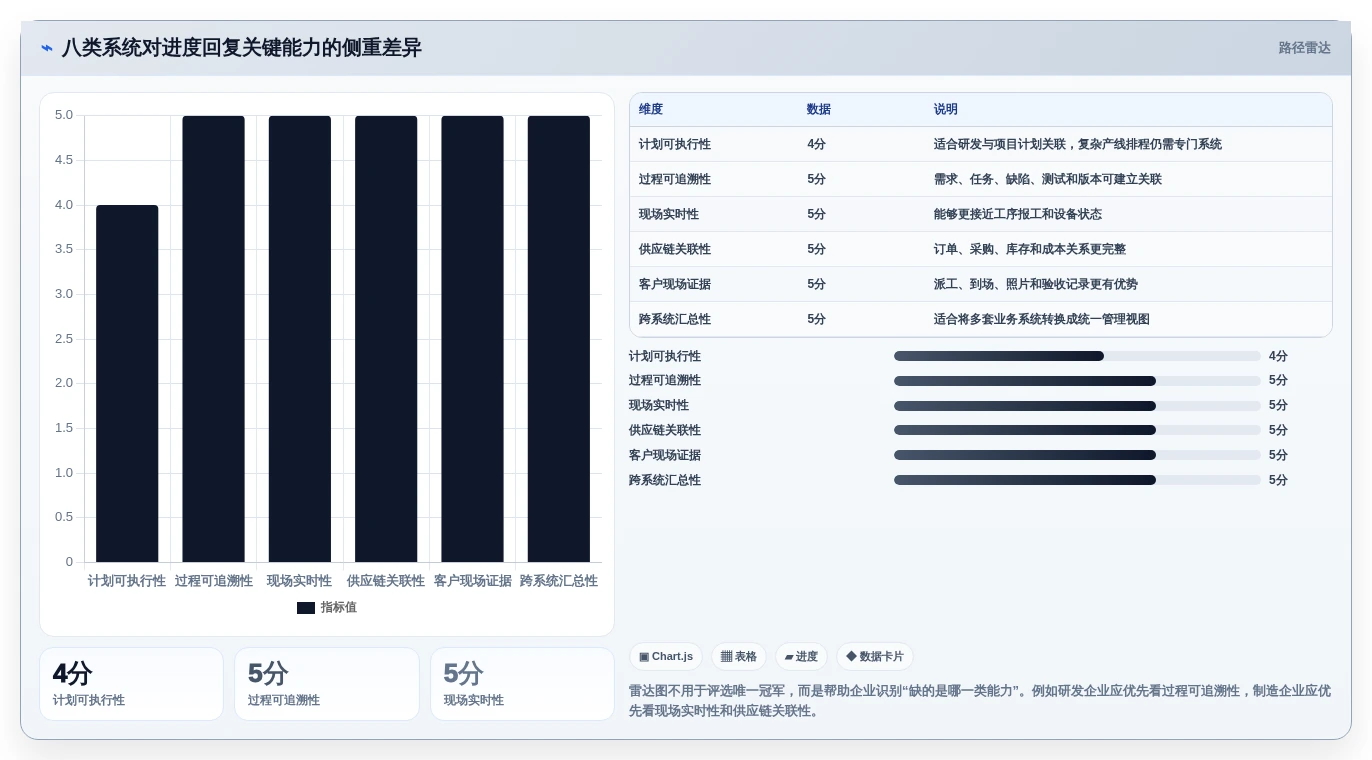This screenshot has width=1372, height=760.
Task: Click the 说明 column header
Action: click(946, 110)
